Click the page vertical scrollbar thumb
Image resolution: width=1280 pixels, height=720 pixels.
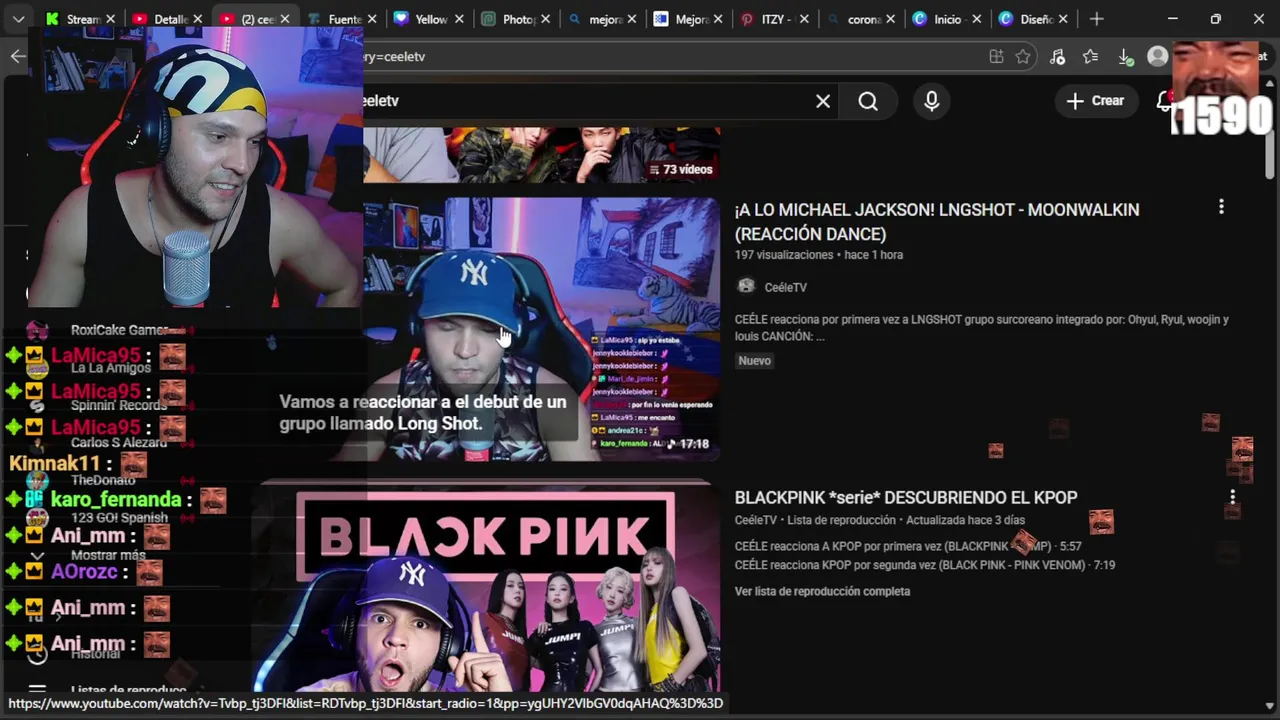pos(1270,155)
